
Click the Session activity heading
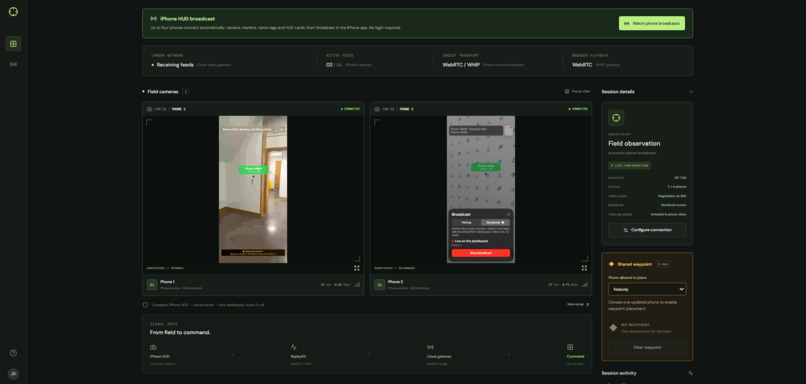coord(619,373)
